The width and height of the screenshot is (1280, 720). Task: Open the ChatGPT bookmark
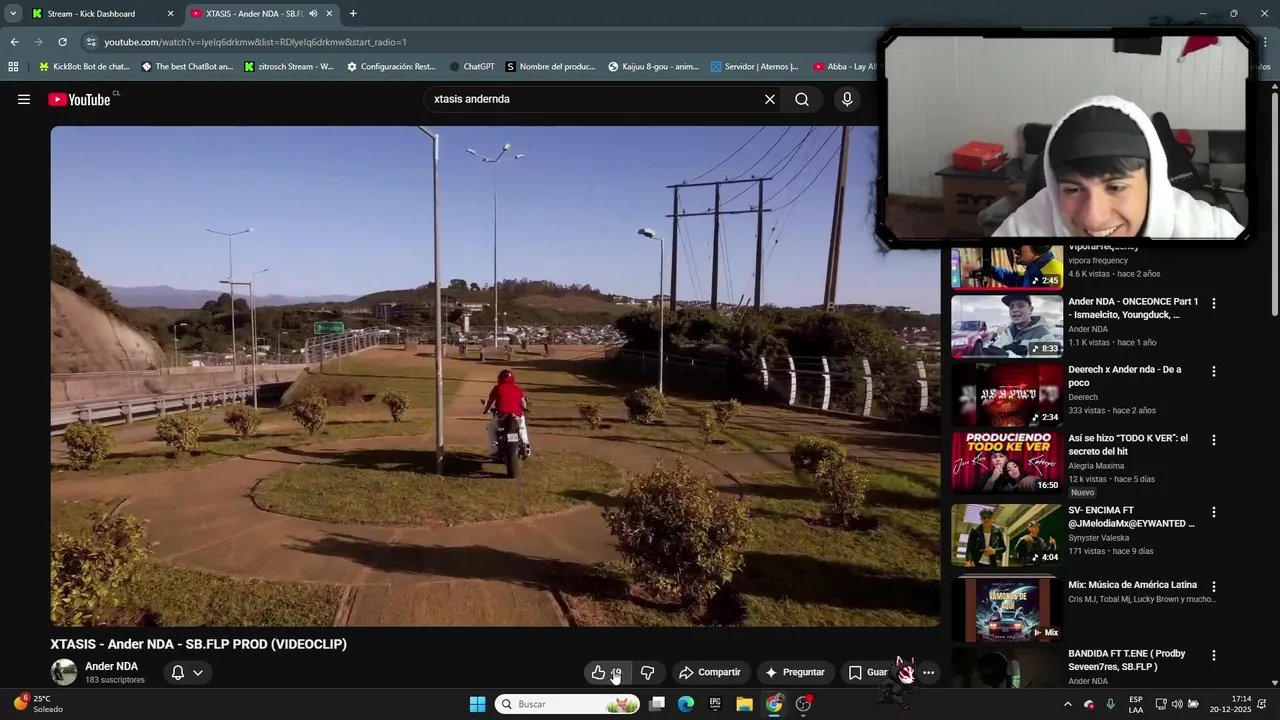pyautogui.click(x=472, y=67)
